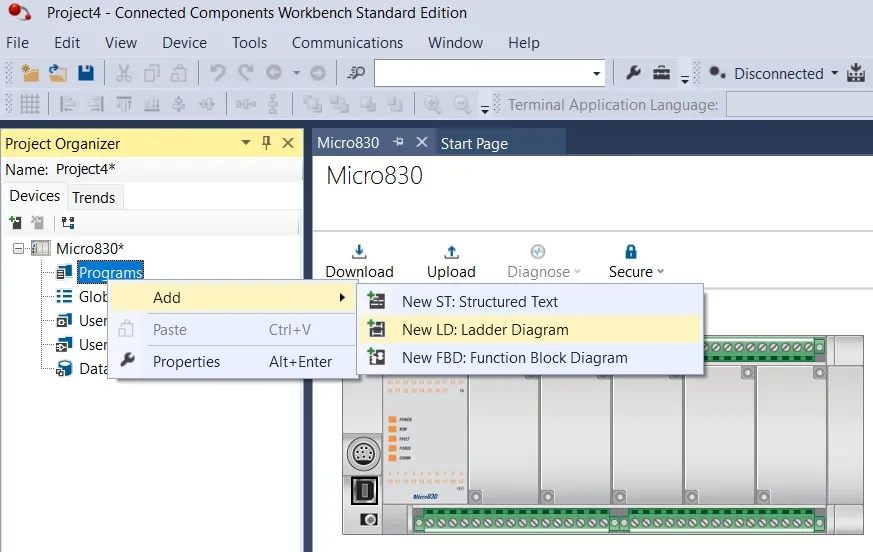Select the Micro830* controller tree item
The width and height of the screenshot is (873, 552).
pos(90,248)
